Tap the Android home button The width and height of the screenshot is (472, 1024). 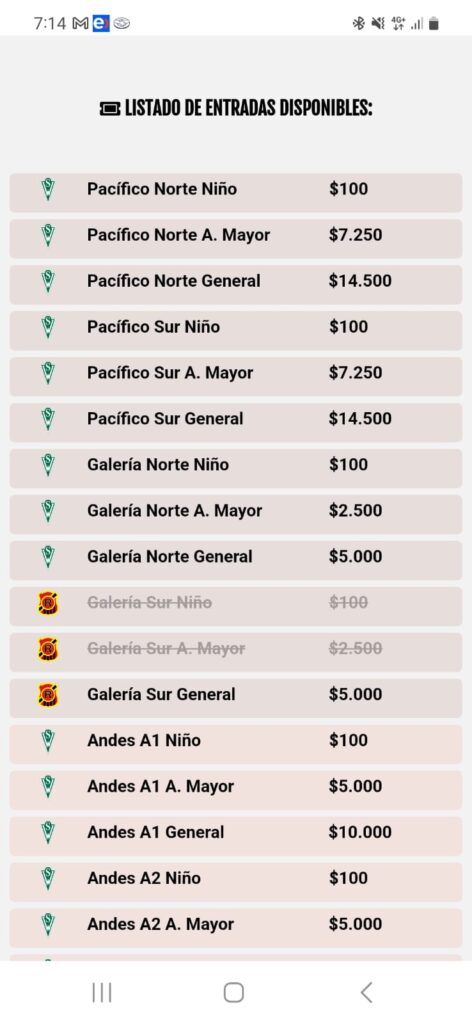234,993
